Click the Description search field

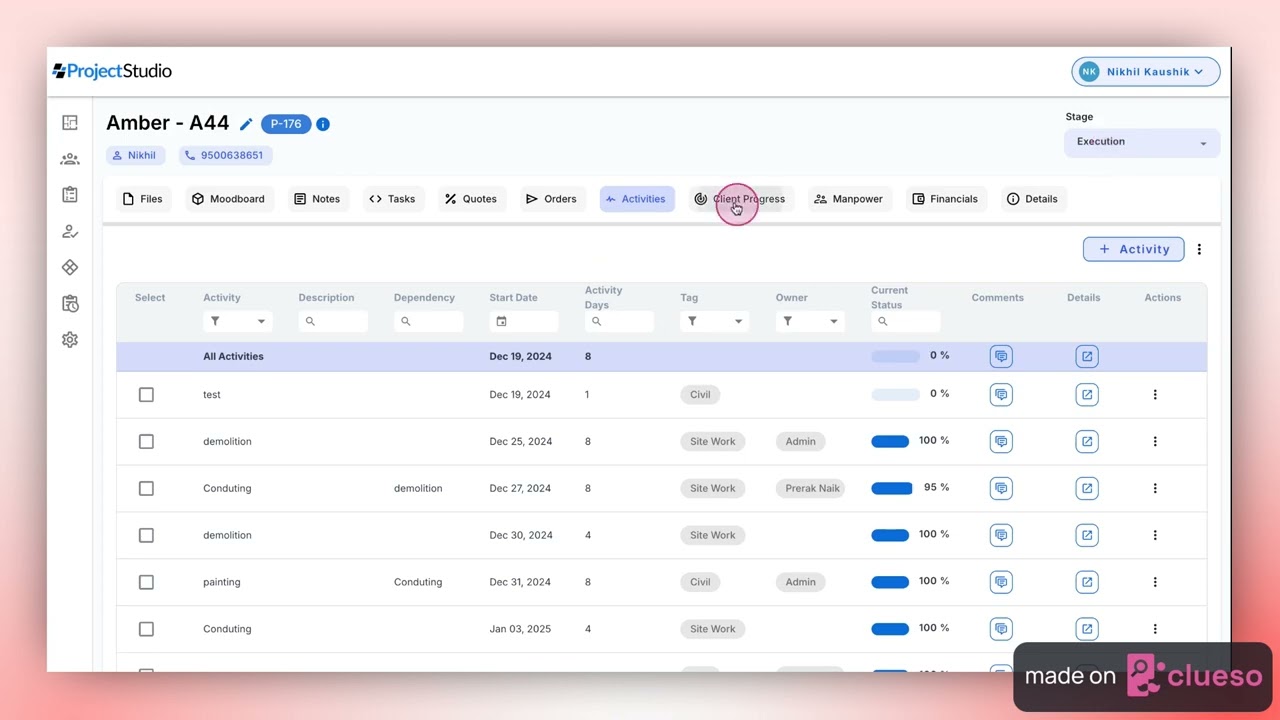click(x=333, y=321)
